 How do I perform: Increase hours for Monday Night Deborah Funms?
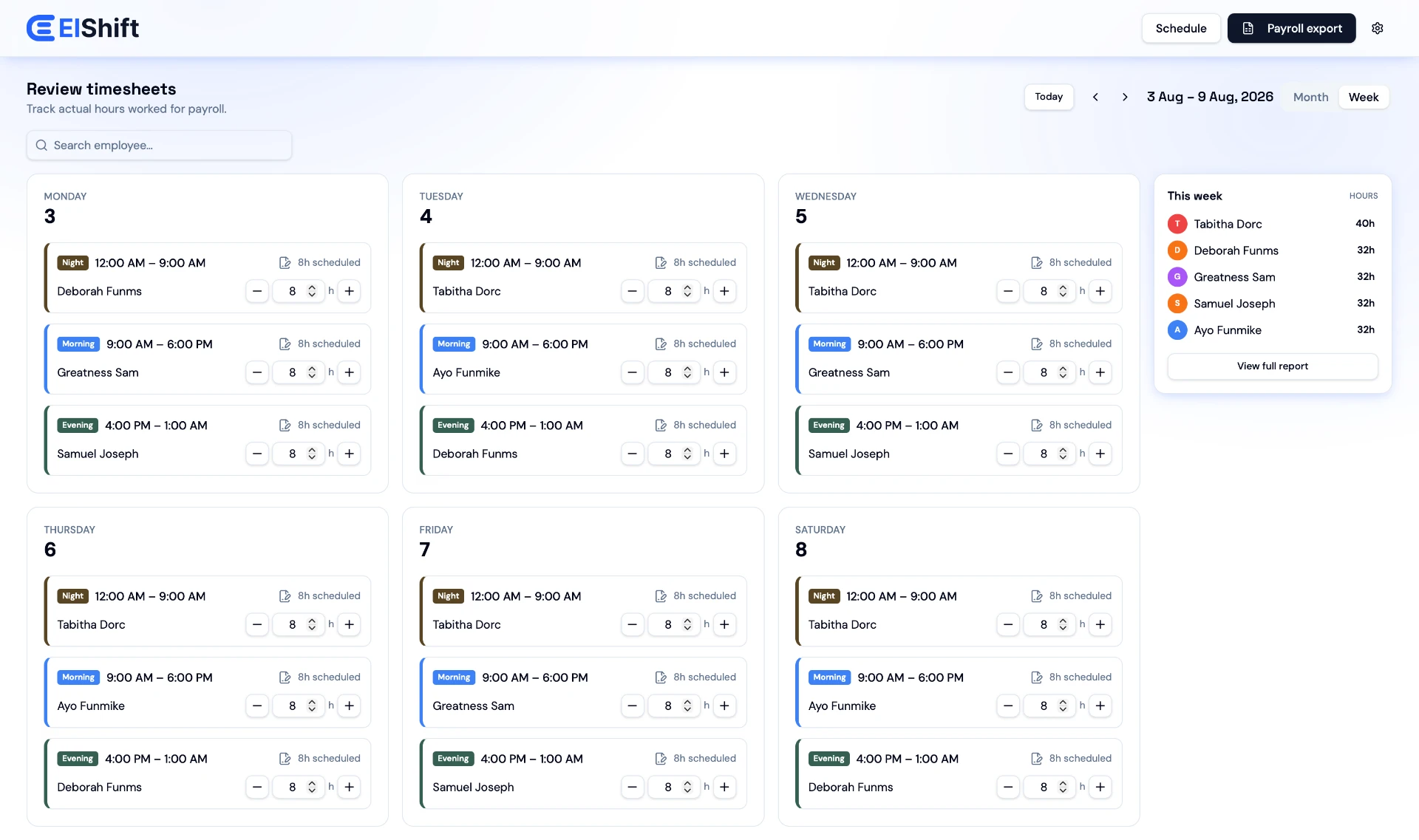click(x=350, y=291)
